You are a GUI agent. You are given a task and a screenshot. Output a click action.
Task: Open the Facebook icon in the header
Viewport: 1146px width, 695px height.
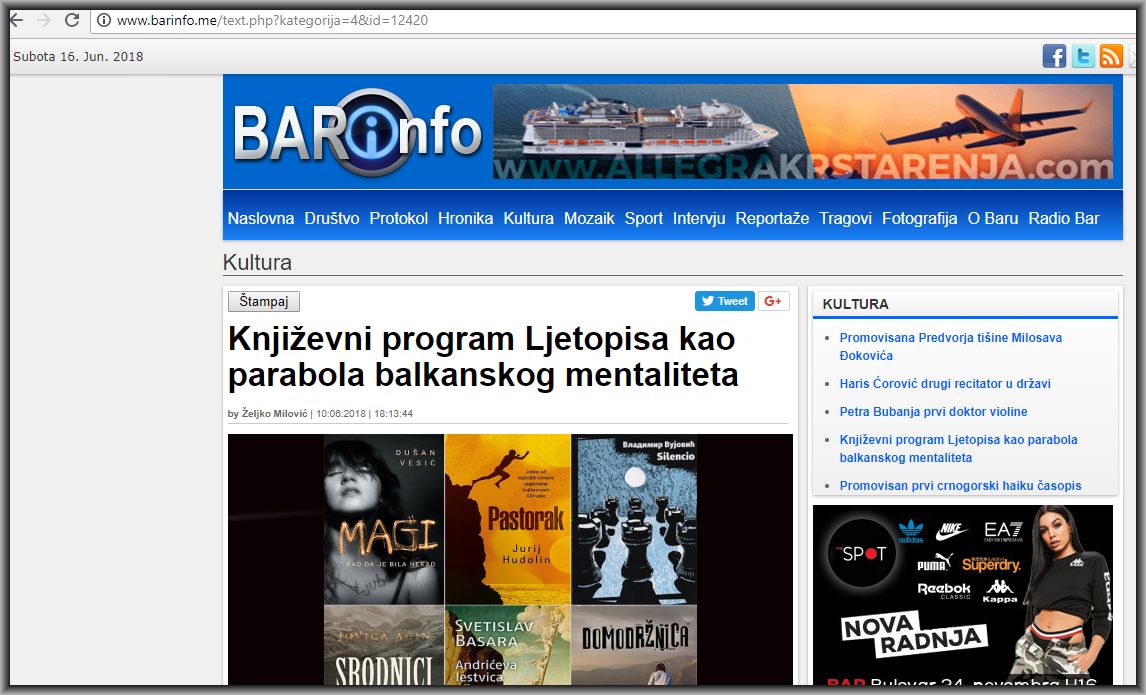pos(1054,56)
